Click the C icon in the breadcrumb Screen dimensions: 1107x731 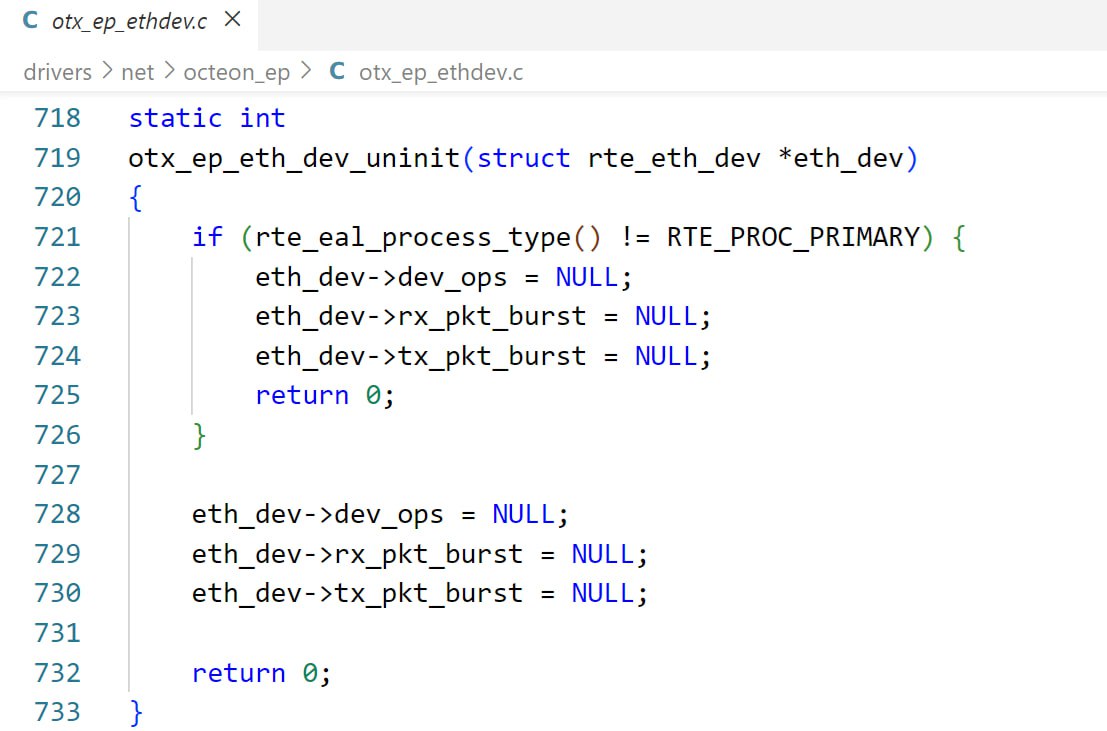[337, 71]
